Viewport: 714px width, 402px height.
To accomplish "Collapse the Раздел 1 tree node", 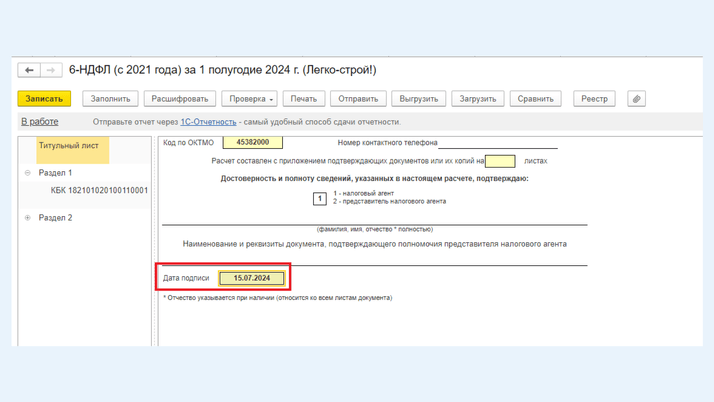I will 27,173.
